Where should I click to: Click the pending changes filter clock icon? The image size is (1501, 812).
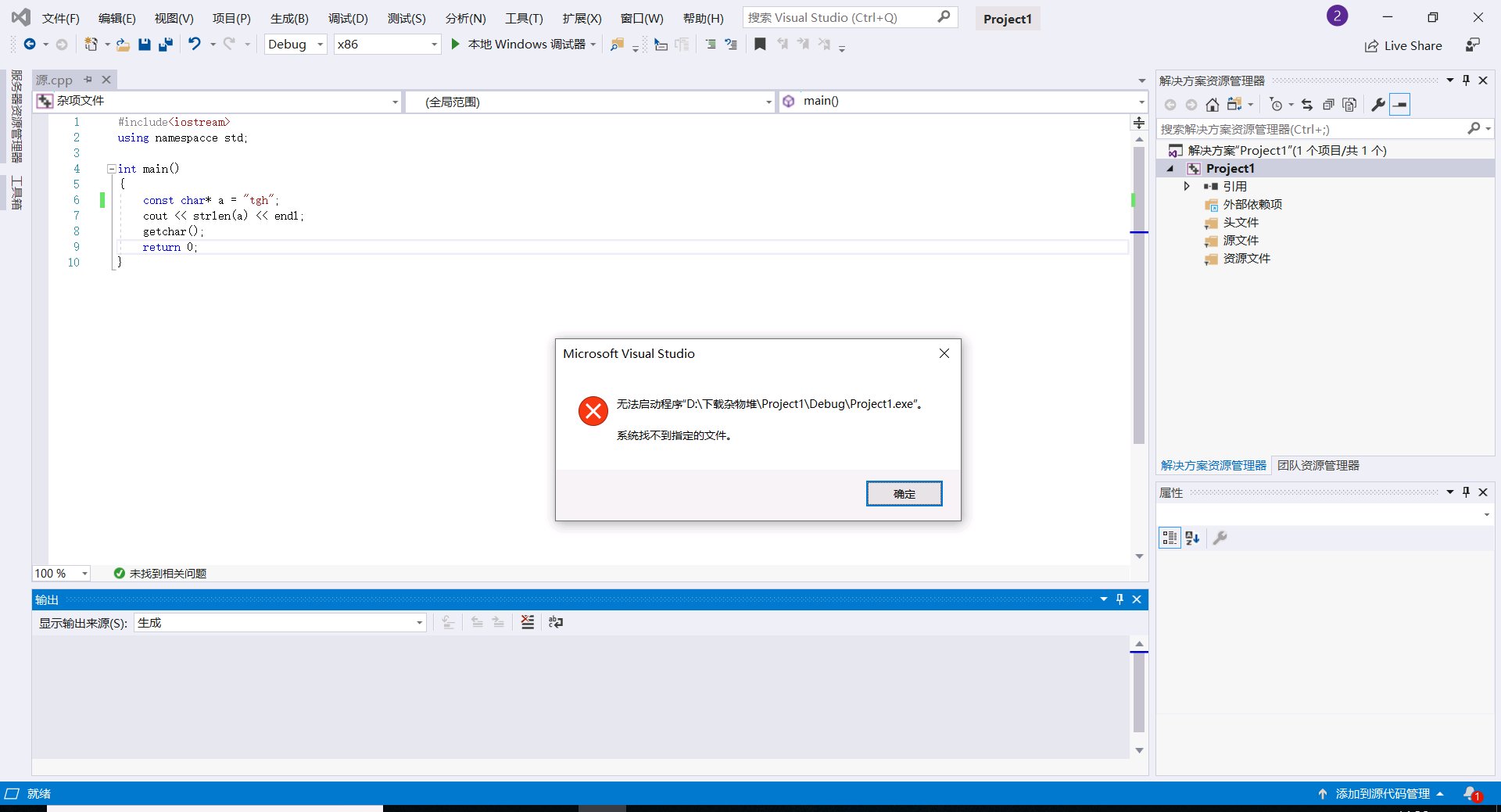[1277, 105]
